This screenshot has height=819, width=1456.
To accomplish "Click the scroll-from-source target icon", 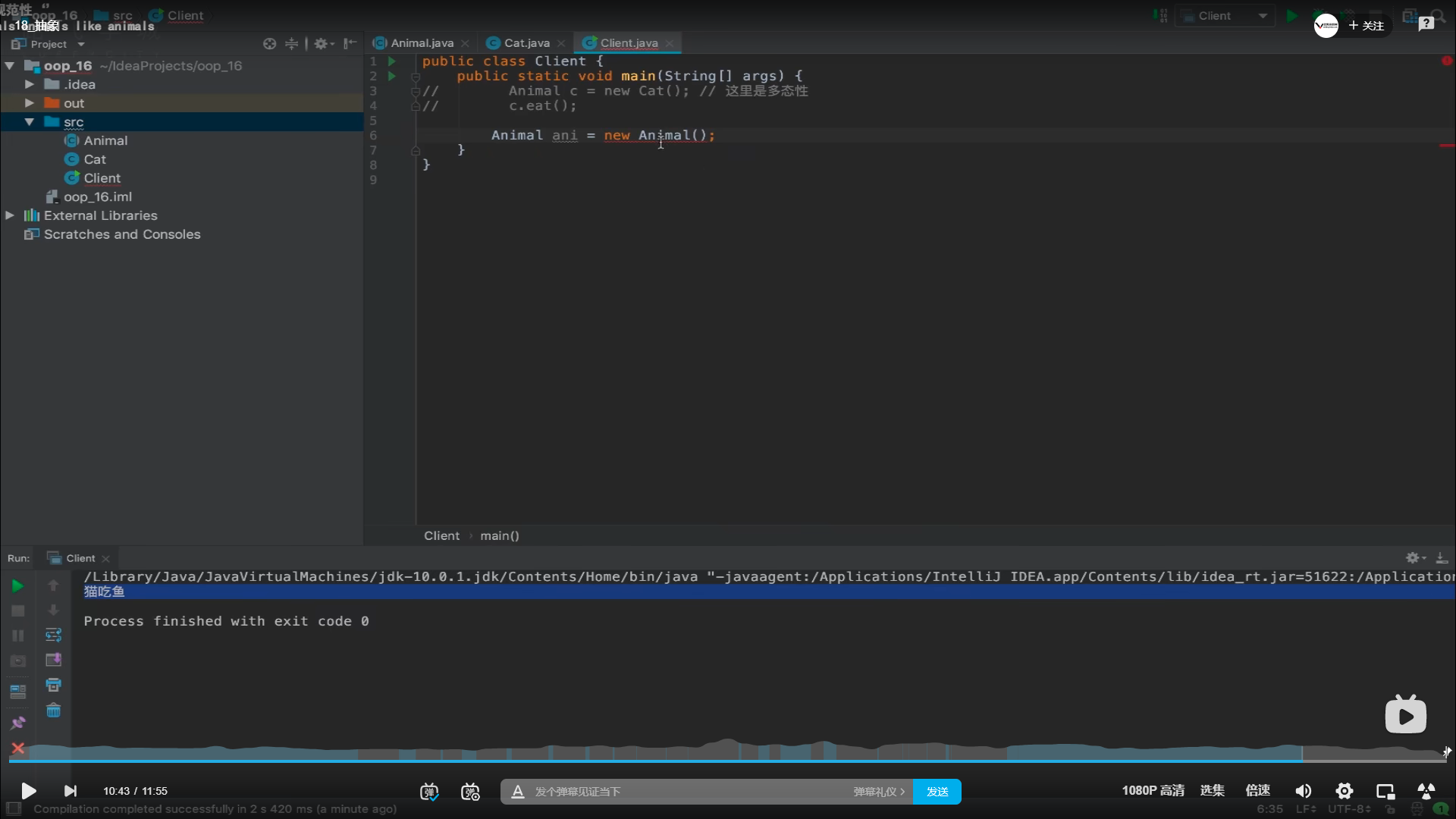I will (269, 44).
